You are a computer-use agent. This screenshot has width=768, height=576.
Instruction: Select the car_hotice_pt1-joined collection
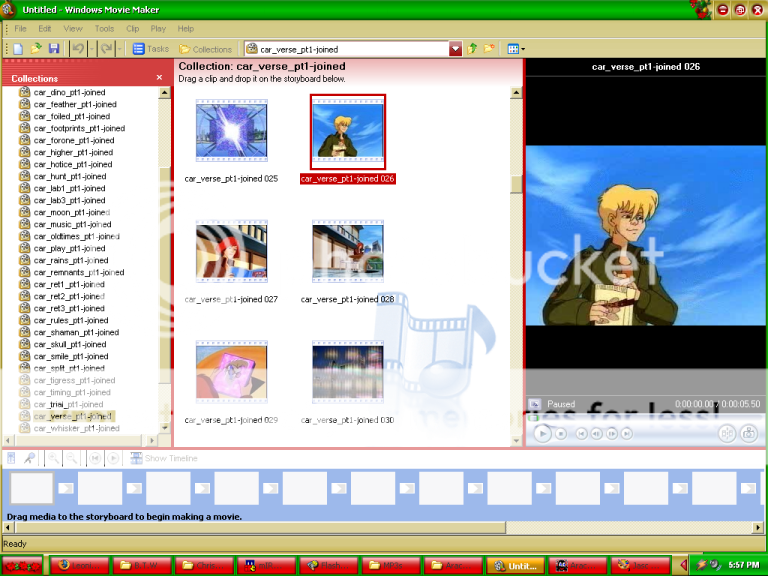tap(73, 165)
